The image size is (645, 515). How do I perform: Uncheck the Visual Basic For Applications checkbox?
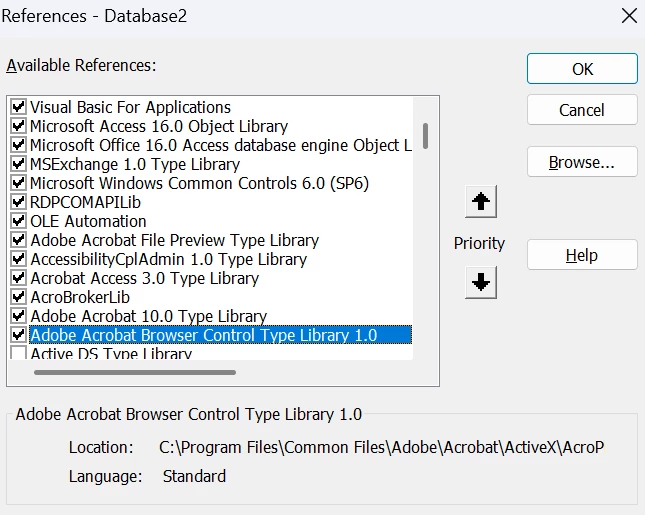click(x=19, y=107)
